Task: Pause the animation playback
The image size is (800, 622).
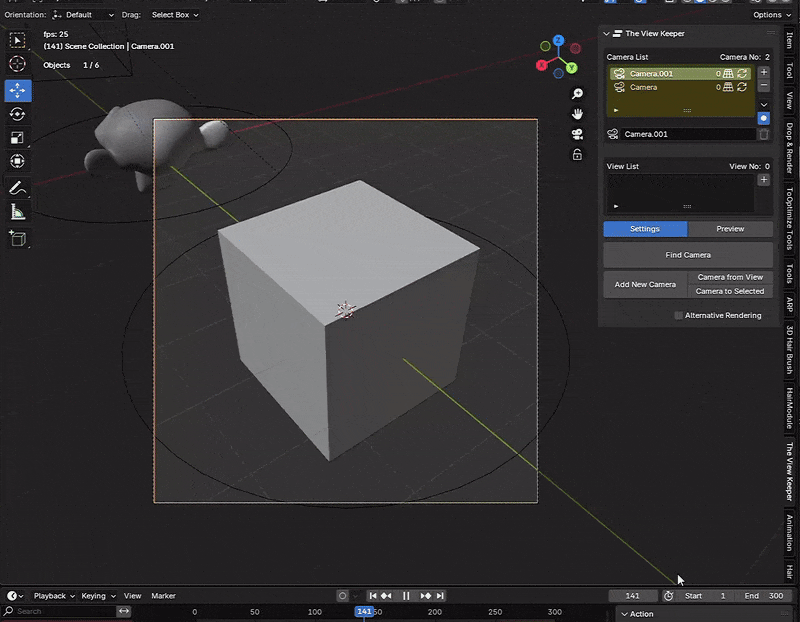Action: pyautogui.click(x=406, y=595)
